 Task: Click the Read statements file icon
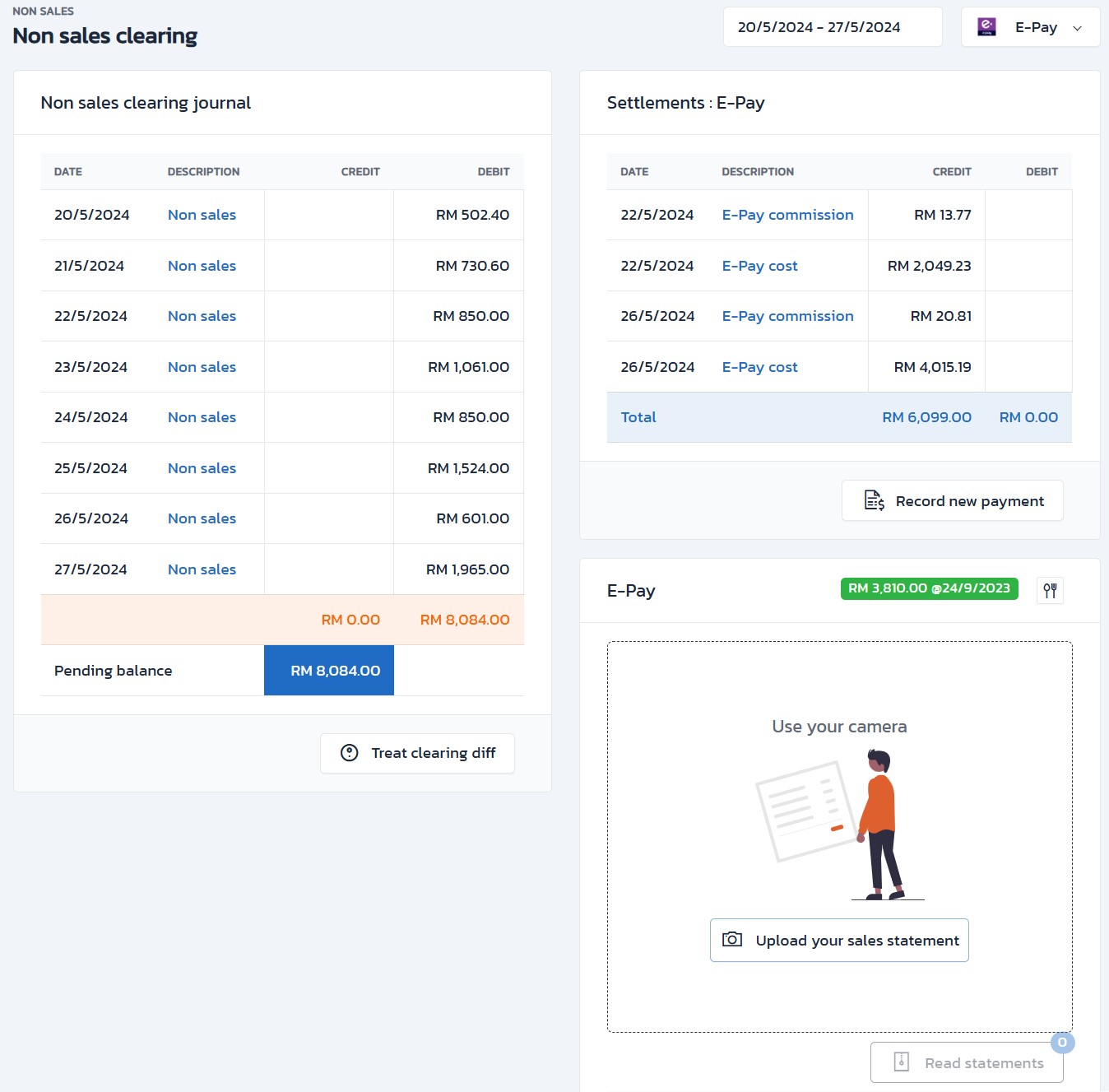901,1062
